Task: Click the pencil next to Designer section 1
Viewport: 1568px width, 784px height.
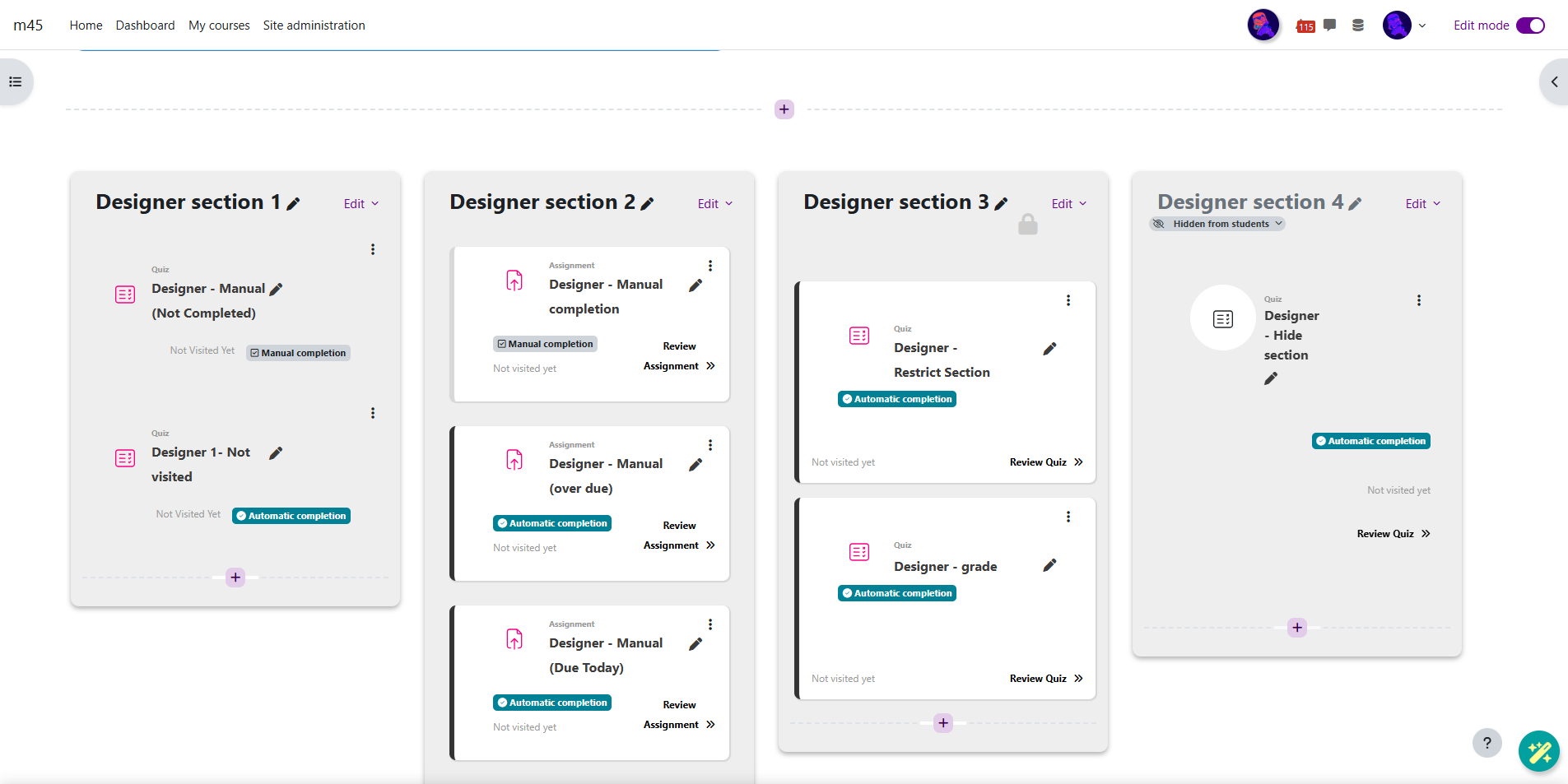Action: point(293,203)
